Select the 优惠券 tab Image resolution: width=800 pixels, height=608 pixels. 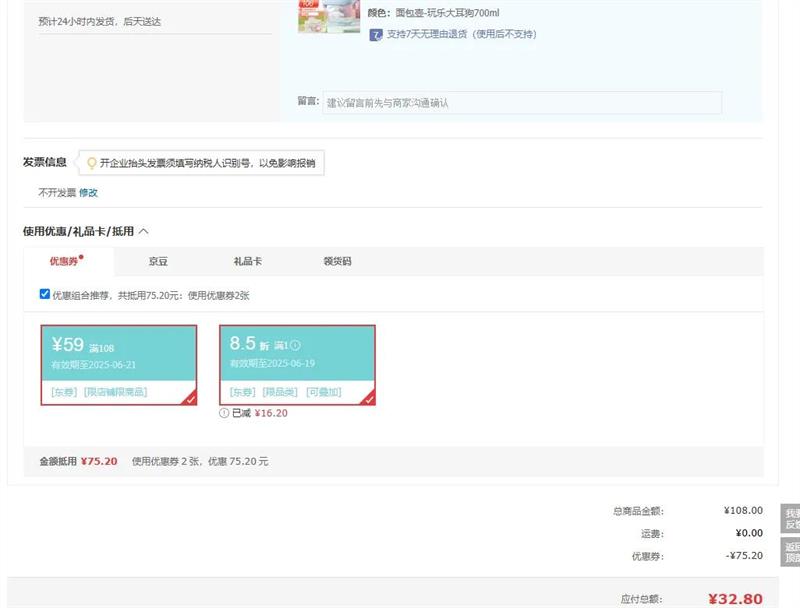pos(64,262)
